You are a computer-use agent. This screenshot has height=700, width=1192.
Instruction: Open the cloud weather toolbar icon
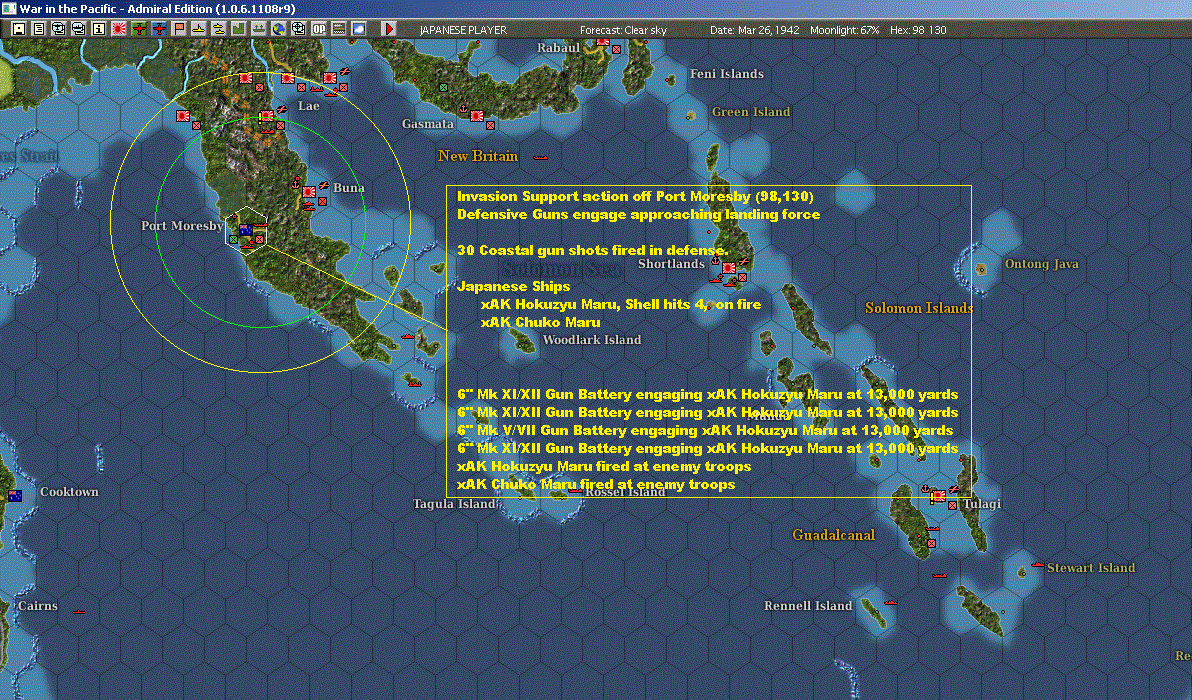point(359,29)
